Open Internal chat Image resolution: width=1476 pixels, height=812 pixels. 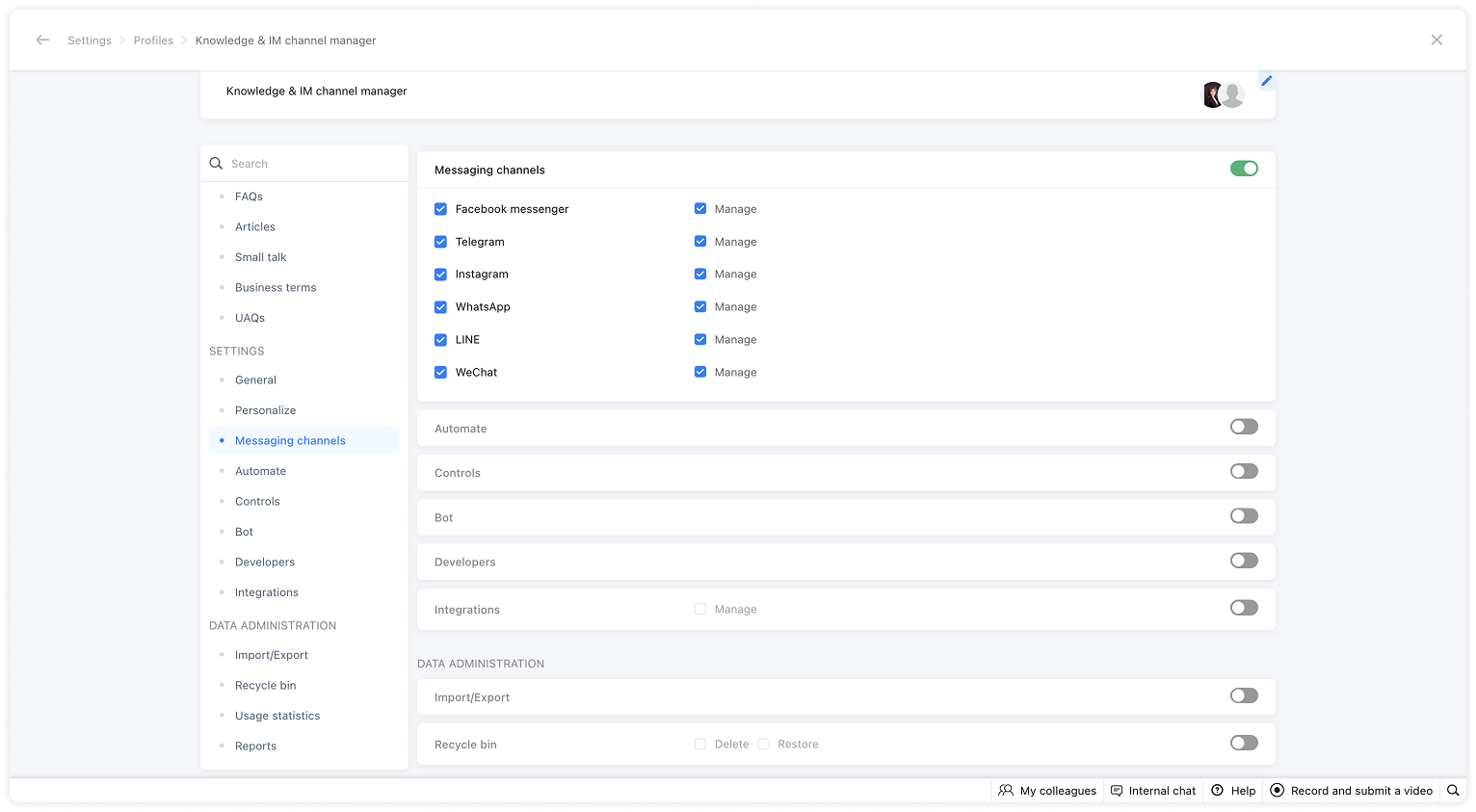(x=1152, y=791)
